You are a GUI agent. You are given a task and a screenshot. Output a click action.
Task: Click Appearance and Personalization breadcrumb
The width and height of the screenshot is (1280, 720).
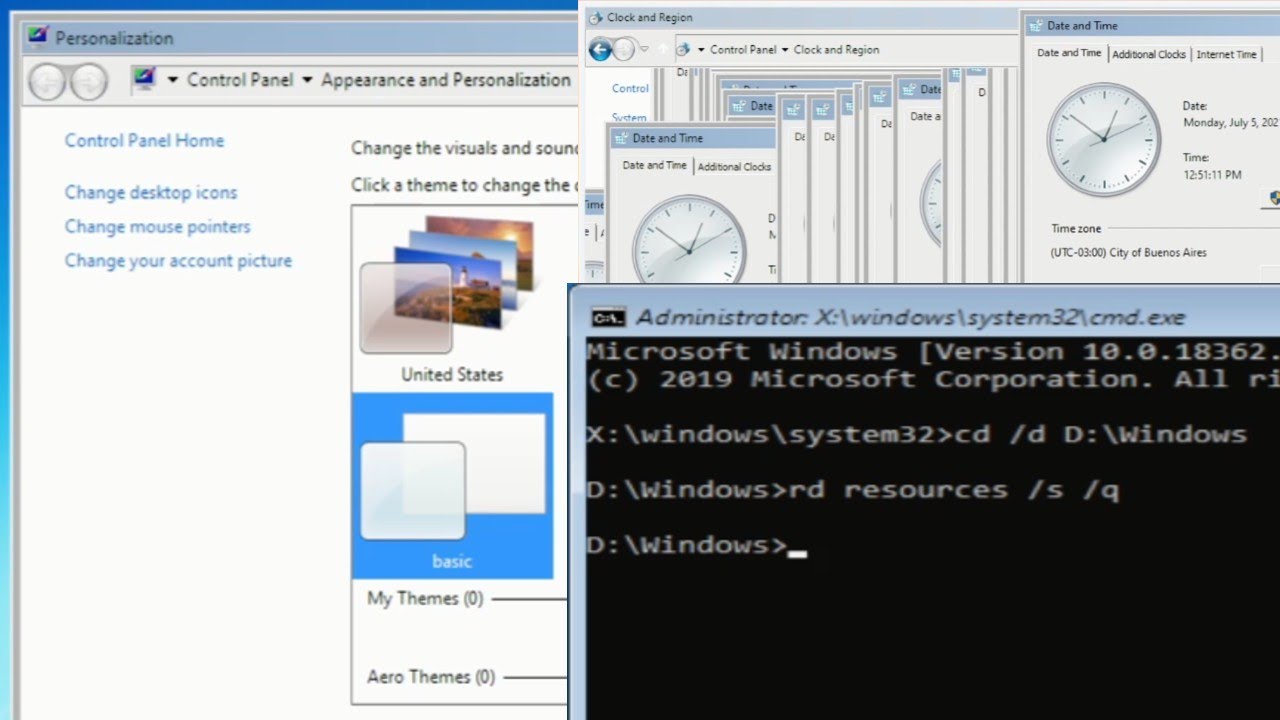(446, 80)
